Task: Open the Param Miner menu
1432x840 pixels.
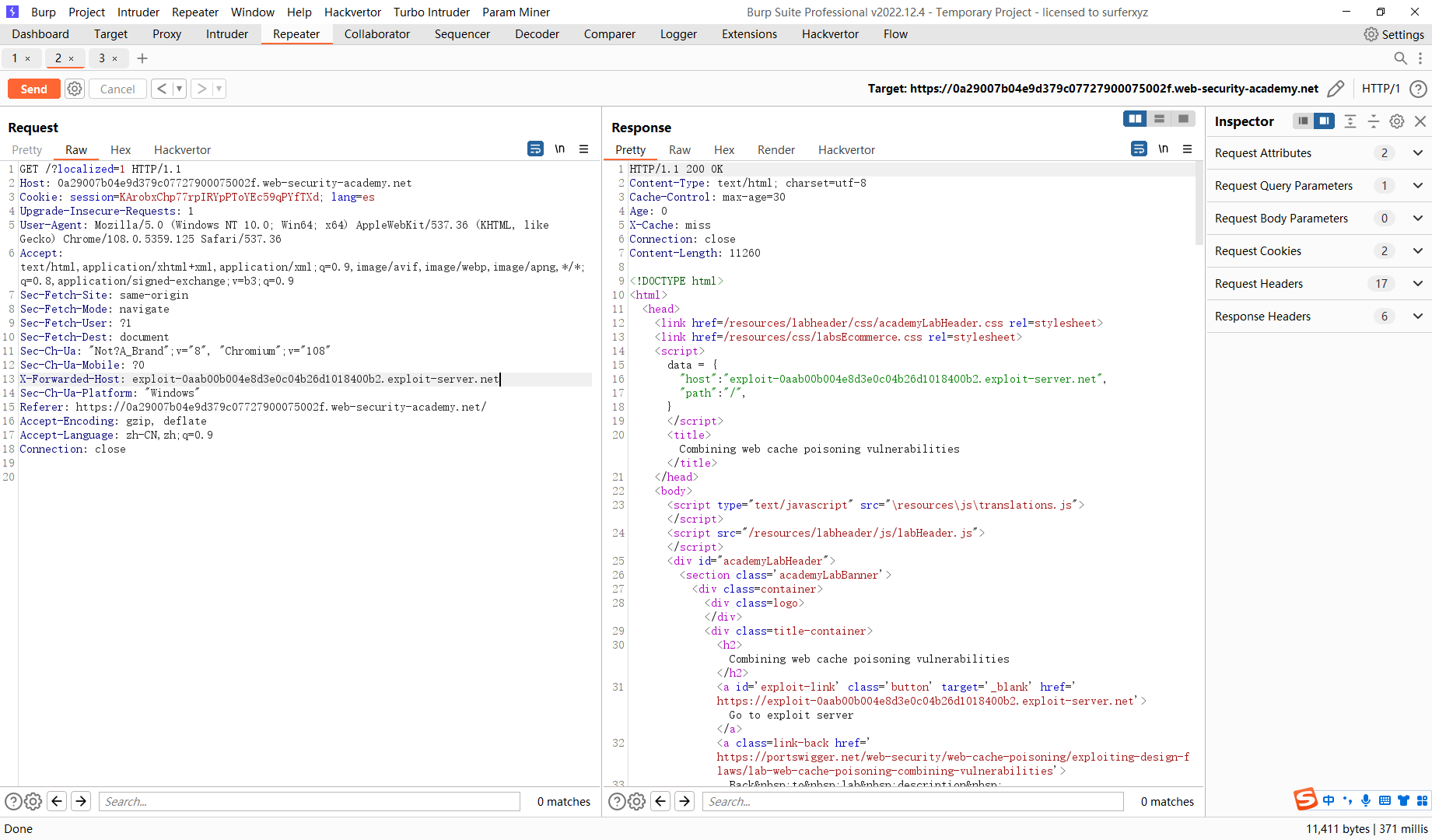Action: (516, 12)
